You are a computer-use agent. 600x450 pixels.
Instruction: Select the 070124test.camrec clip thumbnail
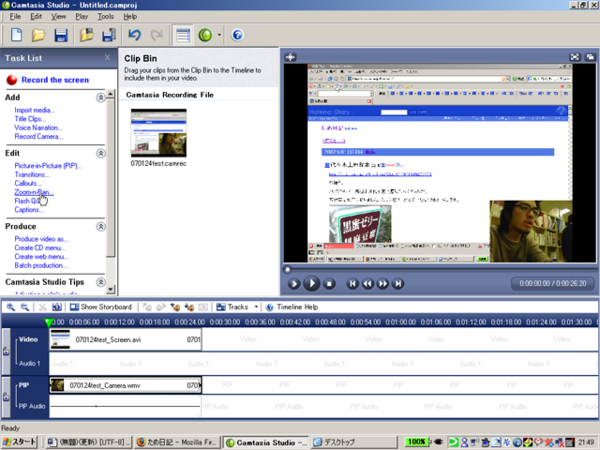point(158,133)
